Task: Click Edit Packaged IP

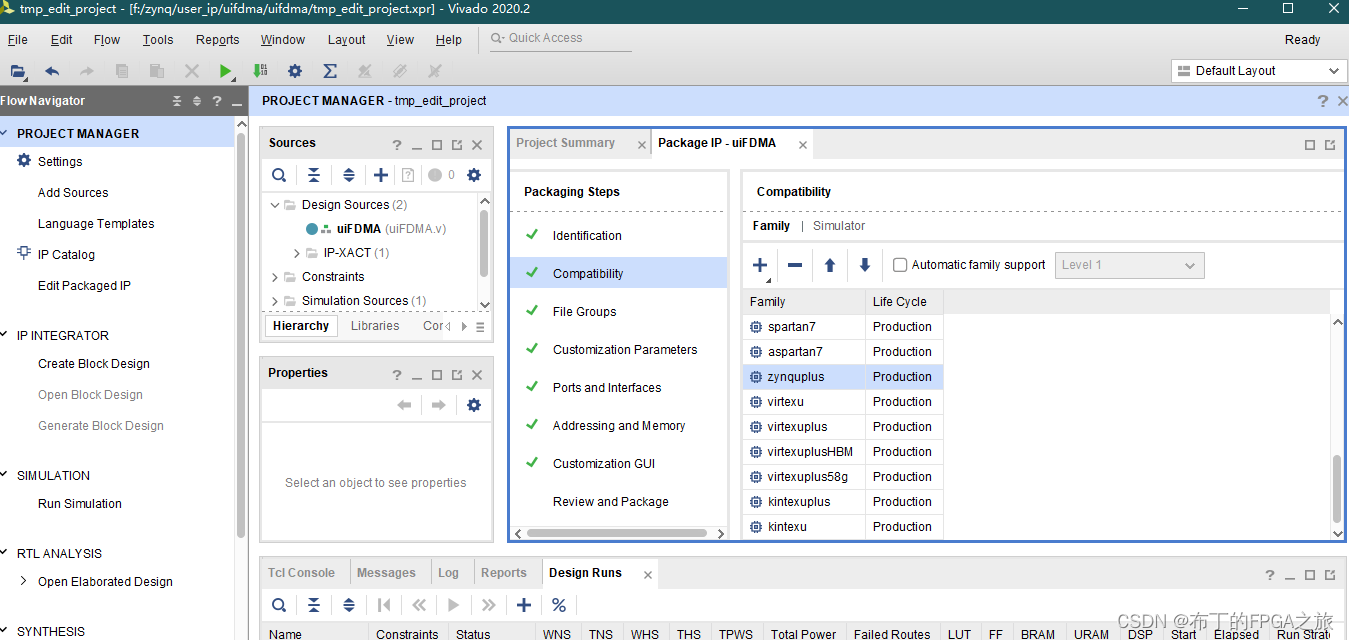Action: (84, 285)
